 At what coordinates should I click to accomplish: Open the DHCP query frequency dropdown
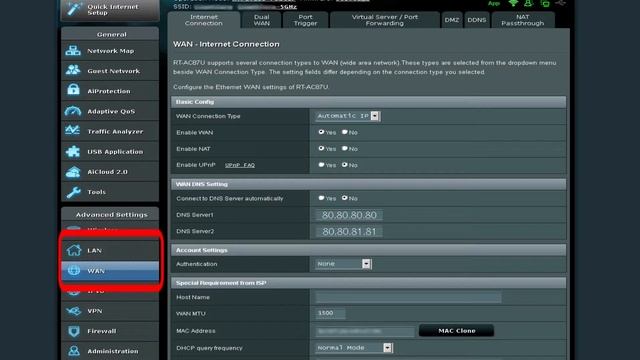coord(354,348)
